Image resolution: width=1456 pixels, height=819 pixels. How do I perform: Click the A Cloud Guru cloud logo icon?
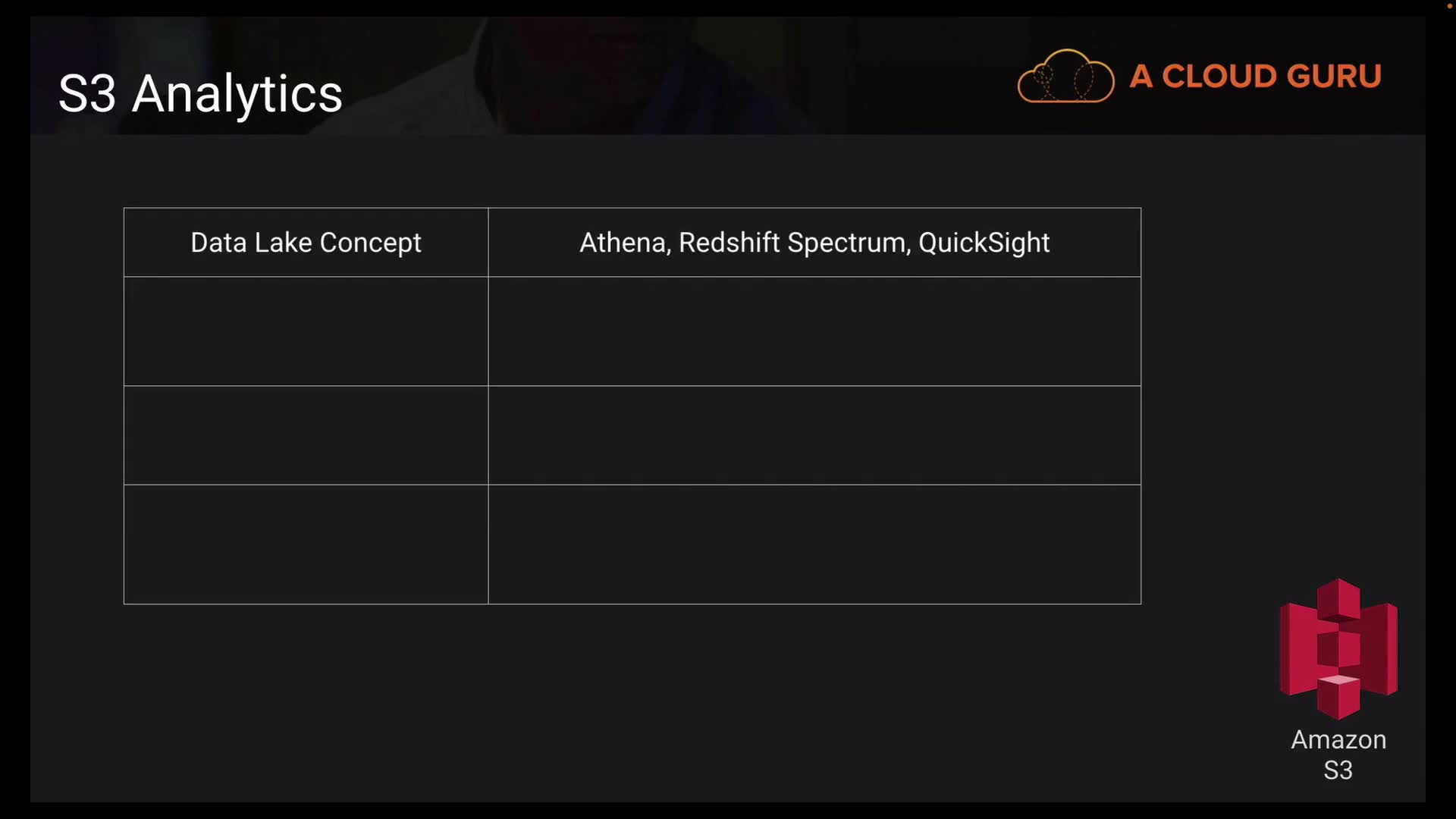click(1065, 76)
